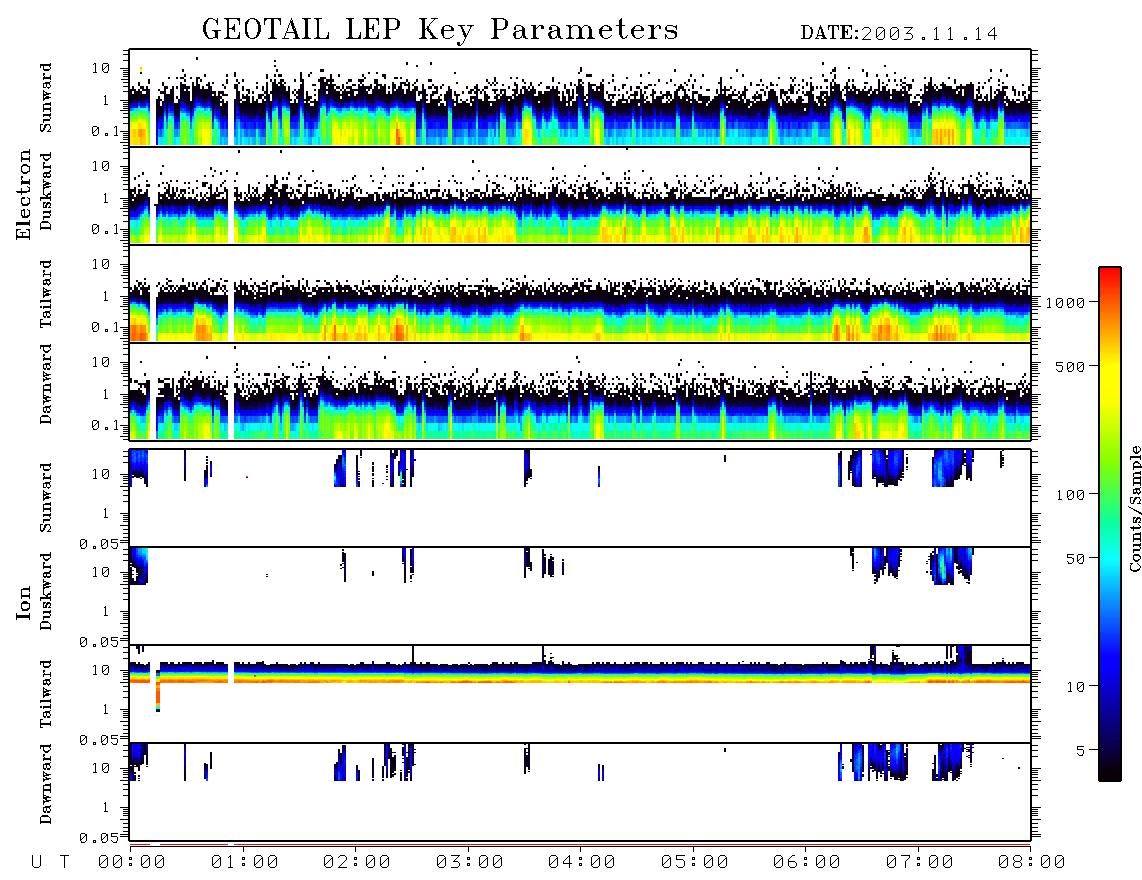Click the Electron Dawnward panel label
The height and width of the screenshot is (880, 1142).
[46, 384]
